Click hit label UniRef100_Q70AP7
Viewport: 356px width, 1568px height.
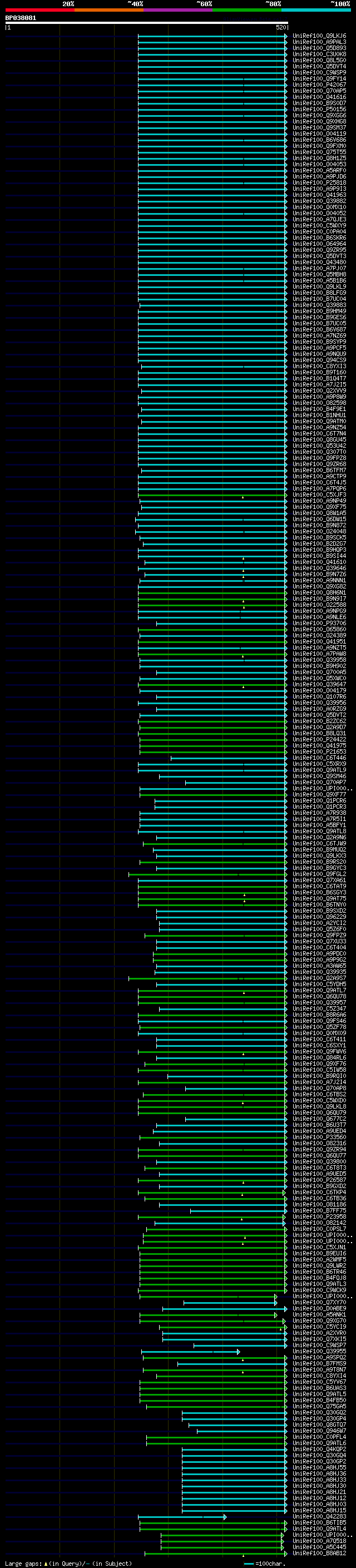(x=319, y=782)
